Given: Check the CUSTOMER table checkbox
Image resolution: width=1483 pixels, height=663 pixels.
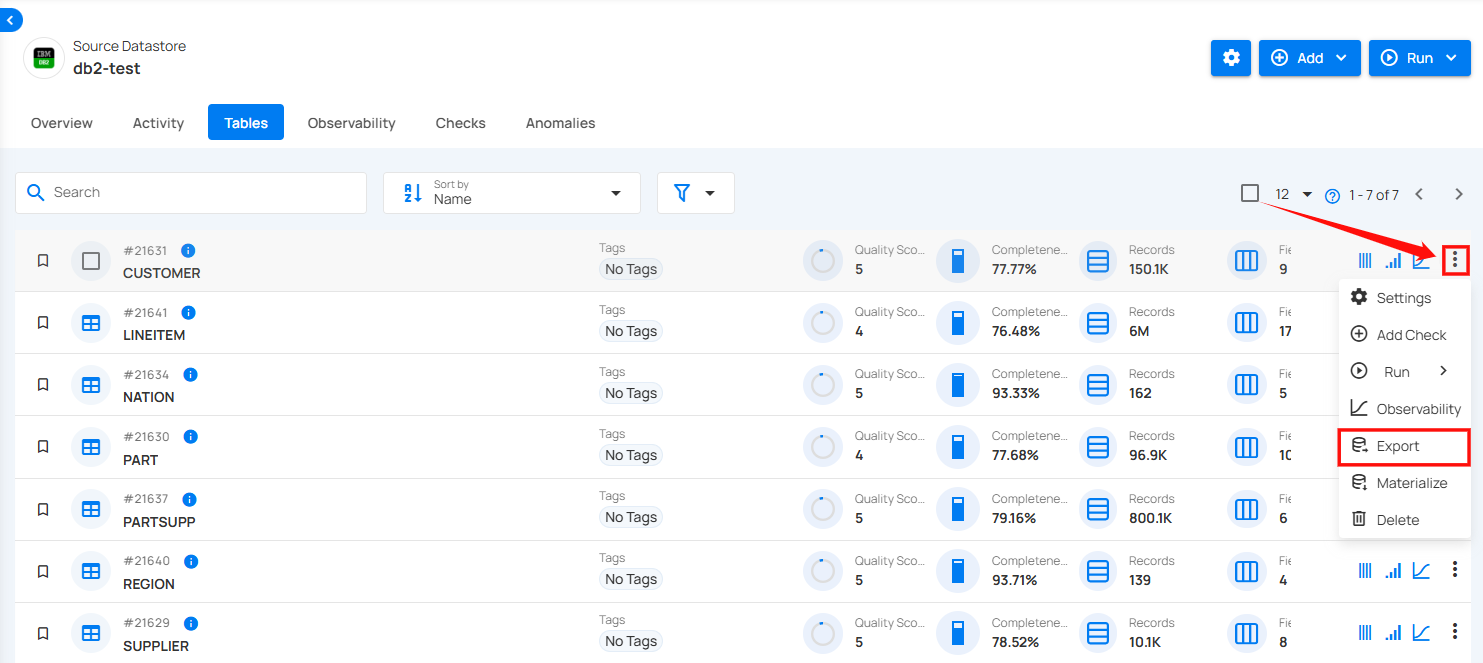Looking at the screenshot, I should click(91, 261).
